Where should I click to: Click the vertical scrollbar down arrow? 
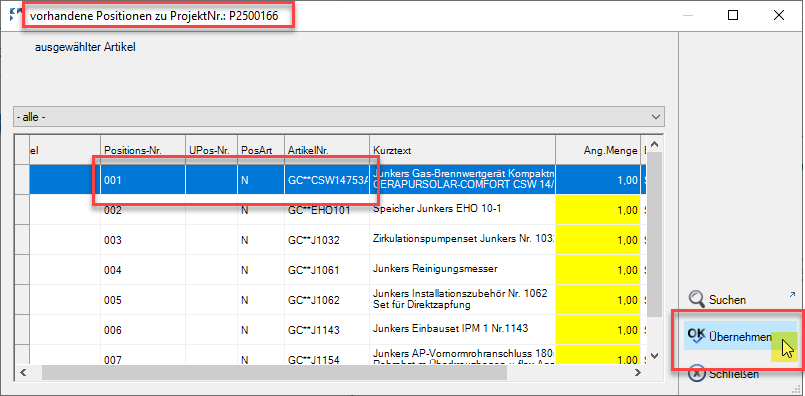point(654,355)
